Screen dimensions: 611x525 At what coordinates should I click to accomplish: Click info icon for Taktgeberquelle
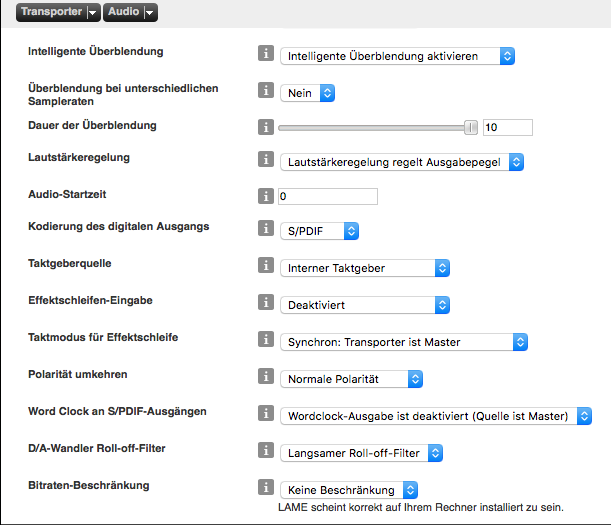pos(266,266)
